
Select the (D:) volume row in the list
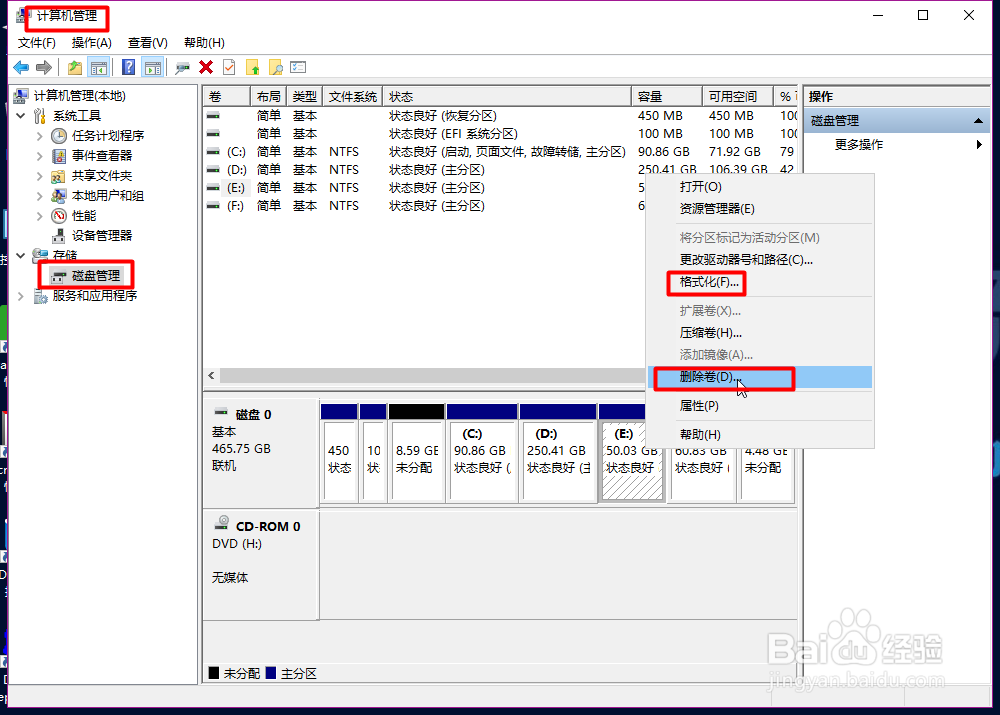501,170
